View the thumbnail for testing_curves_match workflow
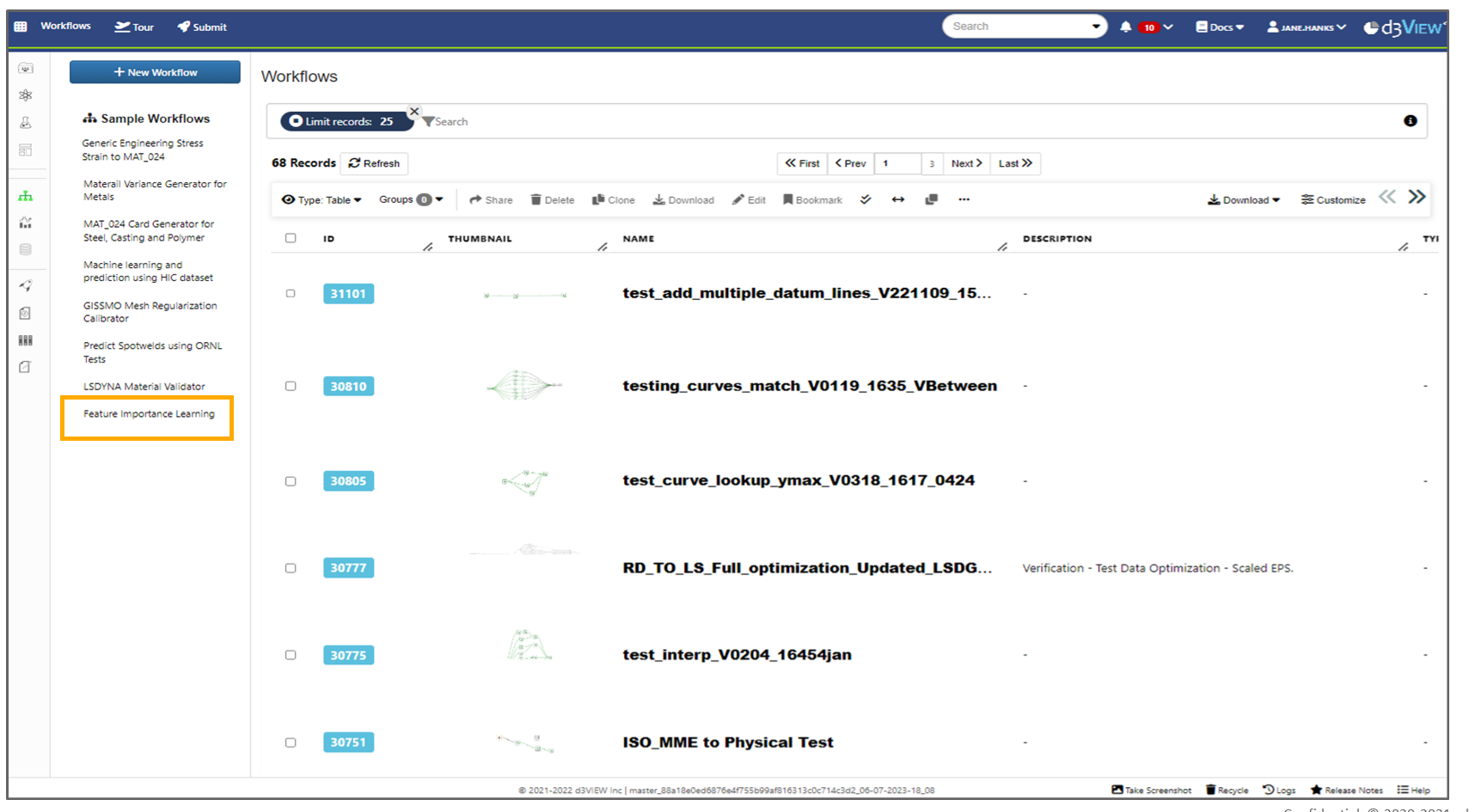This screenshot has width=1469, height=812. click(x=524, y=386)
